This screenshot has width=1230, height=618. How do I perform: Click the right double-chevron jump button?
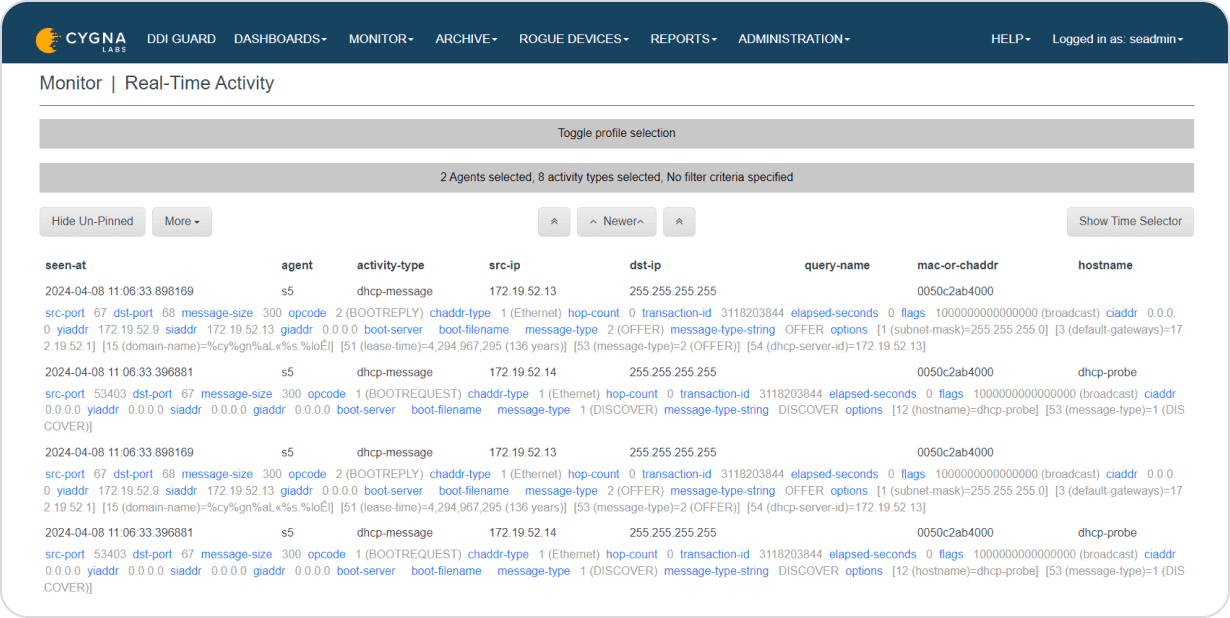tap(679, 221)
